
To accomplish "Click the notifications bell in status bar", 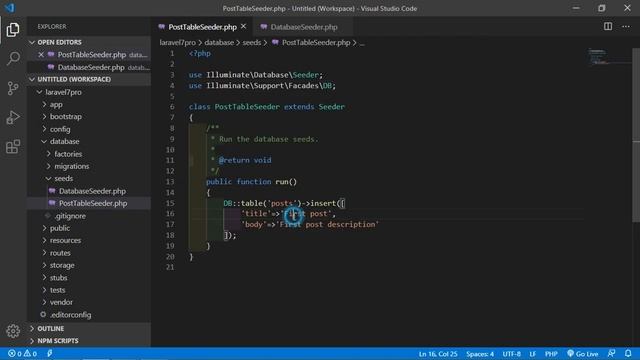I will pyautogui.click(x=628, y=353).
